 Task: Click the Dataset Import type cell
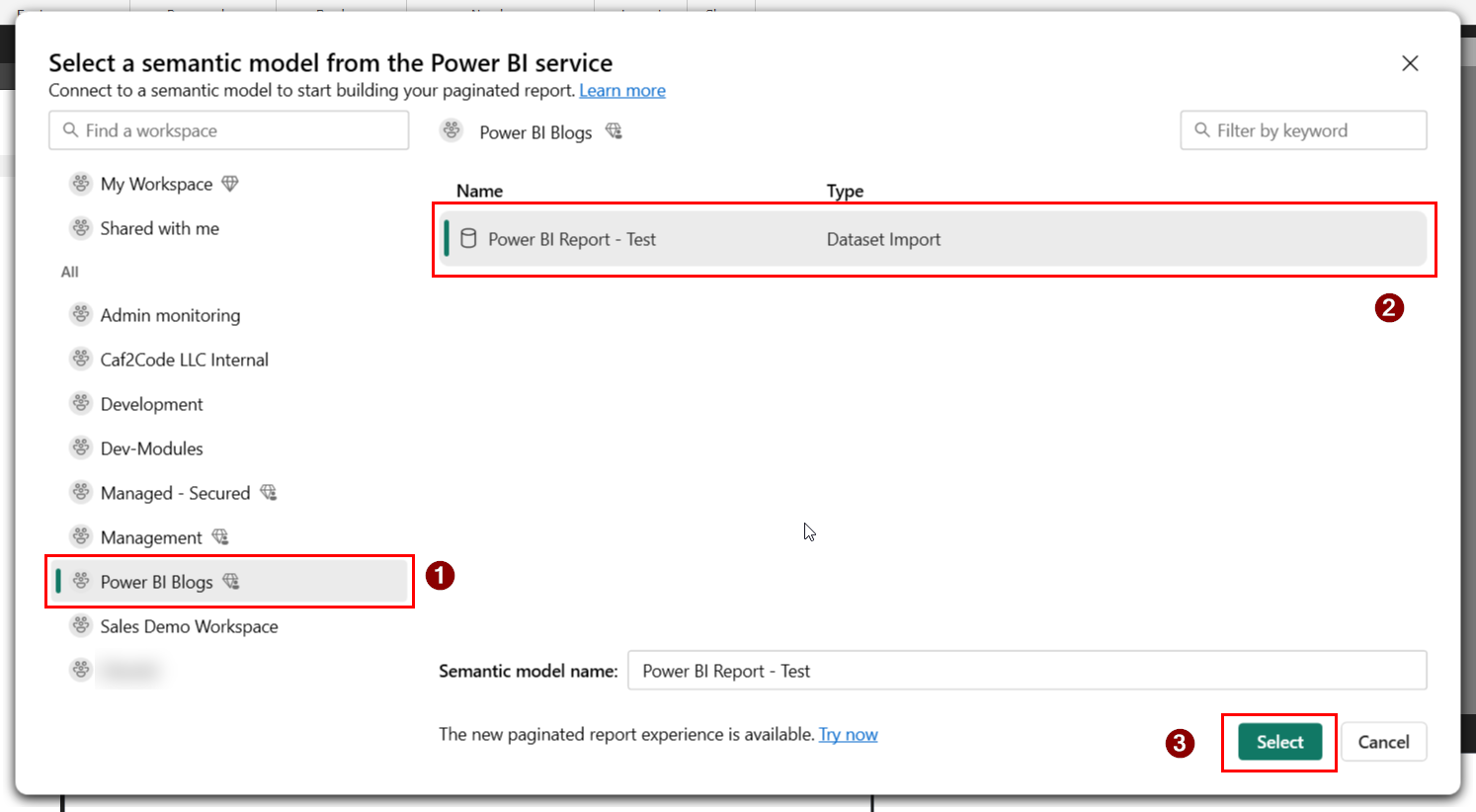(x=883, y=239)
